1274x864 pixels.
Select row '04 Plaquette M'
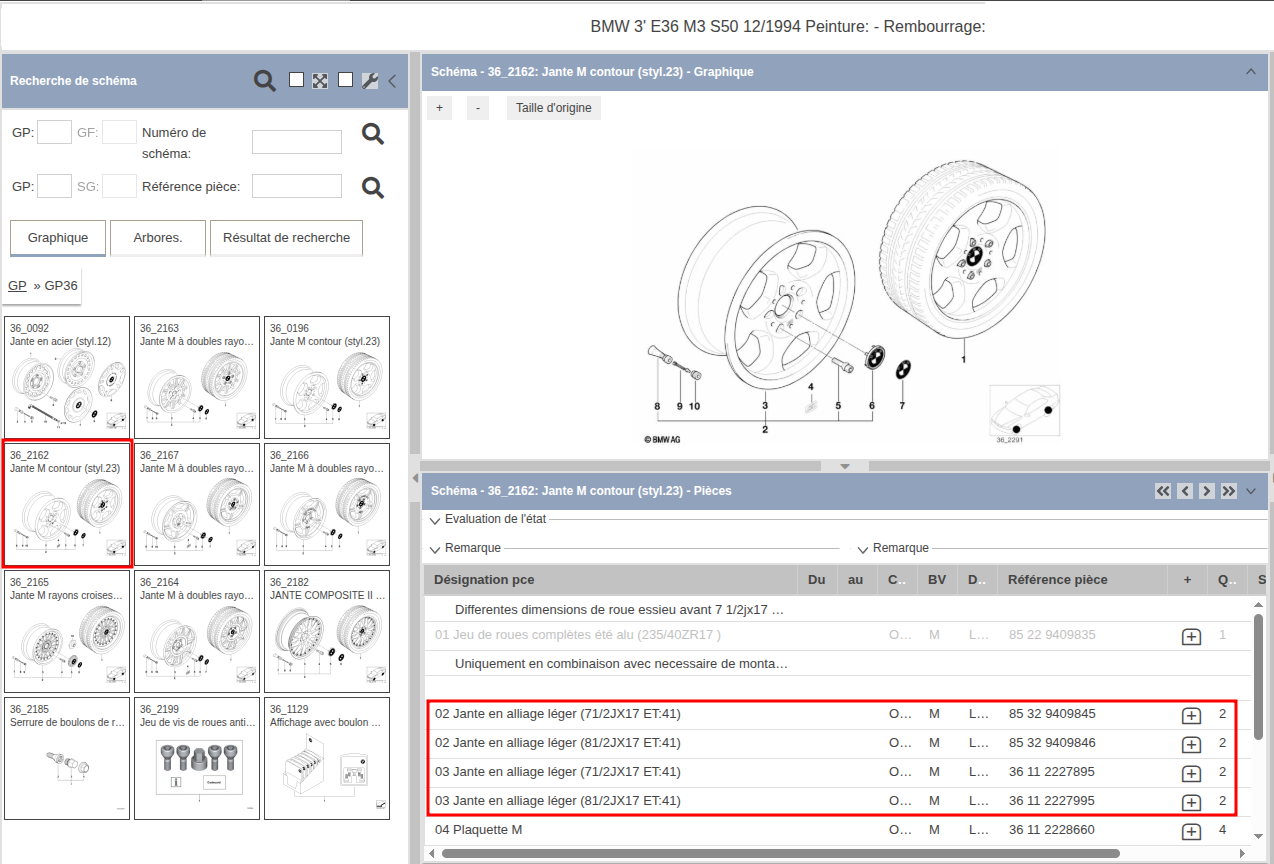point(838,830)
